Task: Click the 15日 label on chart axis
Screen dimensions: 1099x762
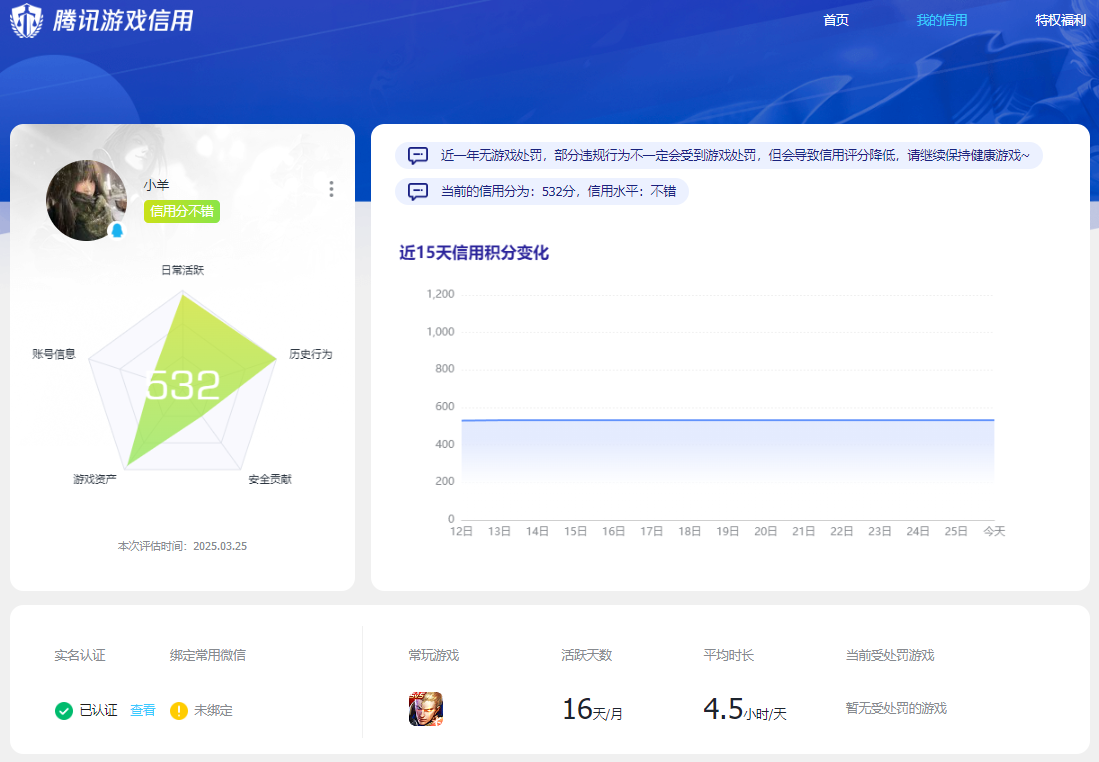Action: point(575,531)
